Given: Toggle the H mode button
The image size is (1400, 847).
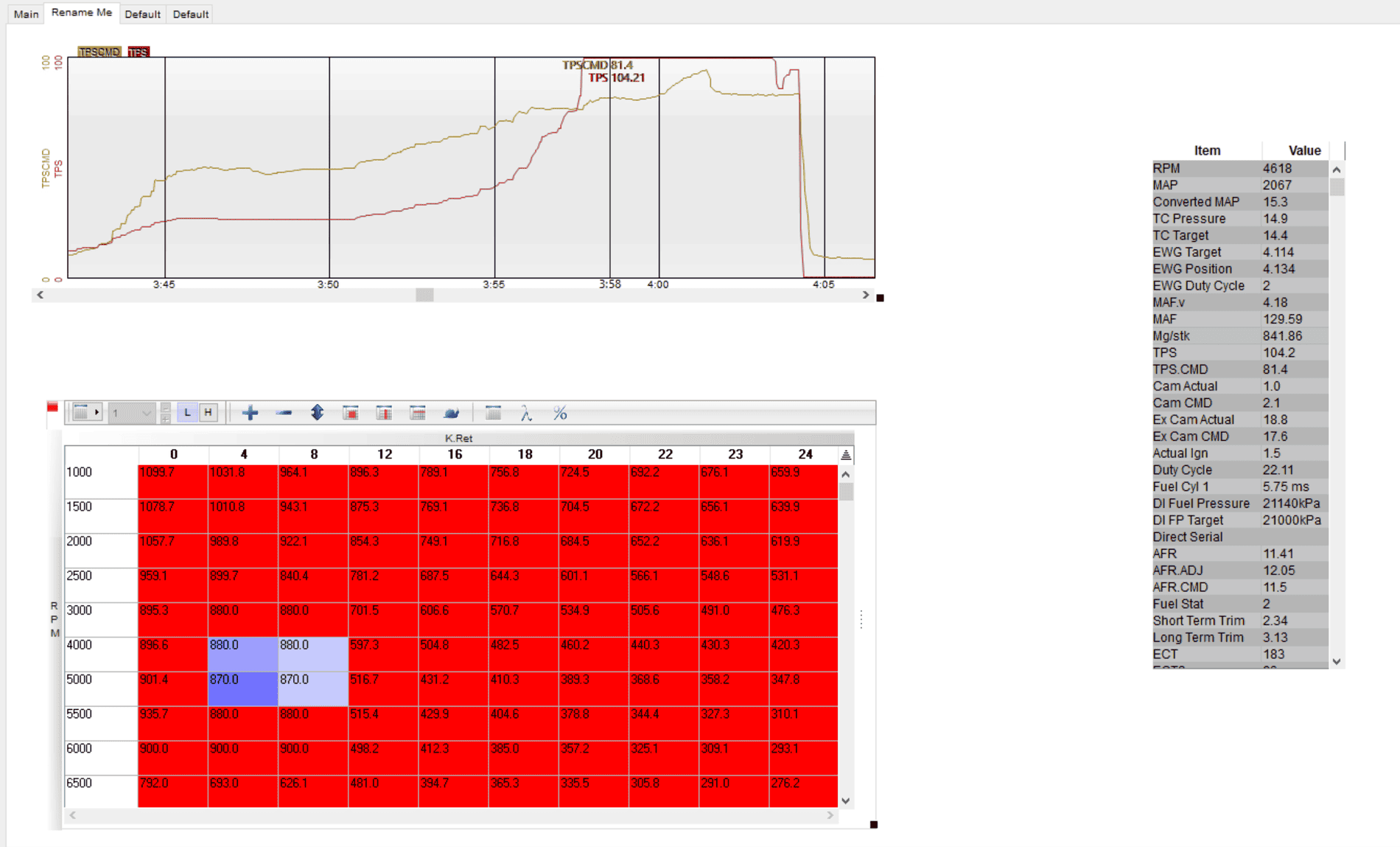Looking at the screenshot, I should click(209, 413).
